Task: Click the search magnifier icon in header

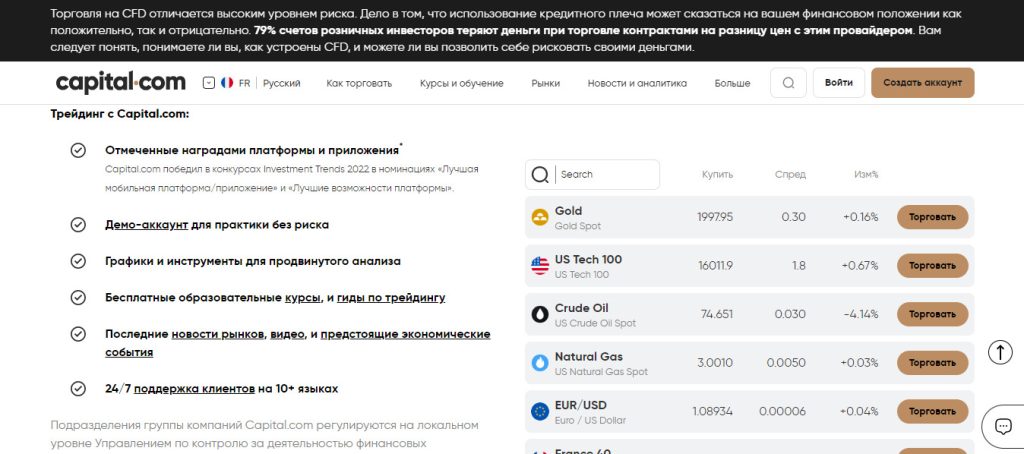Action: click(788, 83)
